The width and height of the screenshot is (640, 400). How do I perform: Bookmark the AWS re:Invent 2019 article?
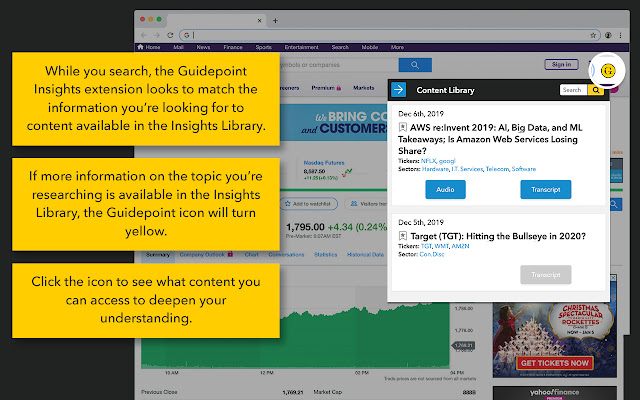pos(402,127)
